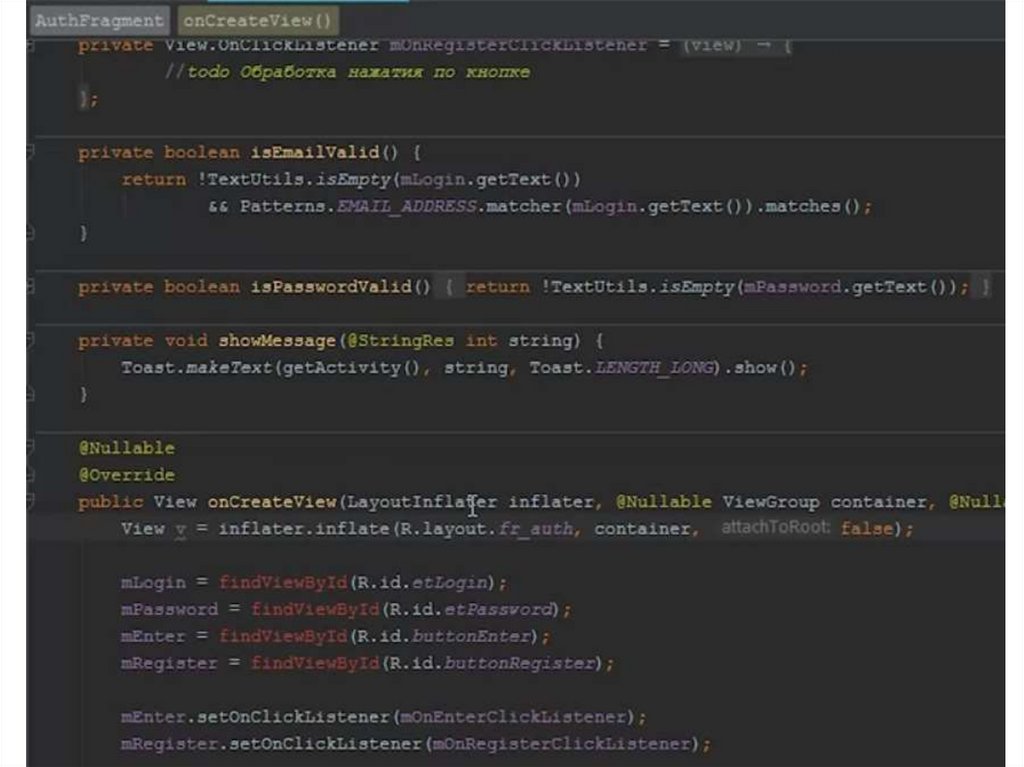
Task: Expand the folded isPasswordValid method gutter marker
Action: 30,287
